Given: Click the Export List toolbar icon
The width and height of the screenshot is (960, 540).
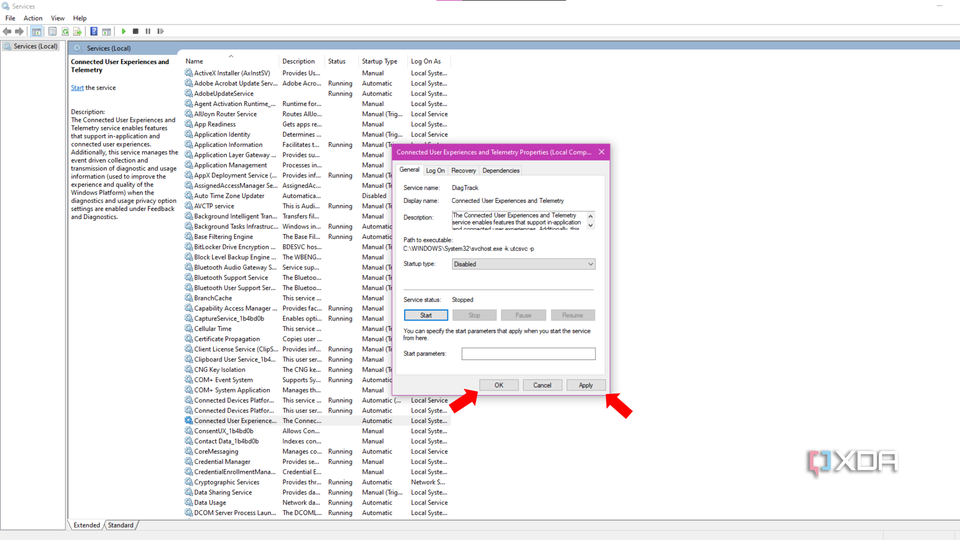Looking at the screenshot, I should click(77, 31).
